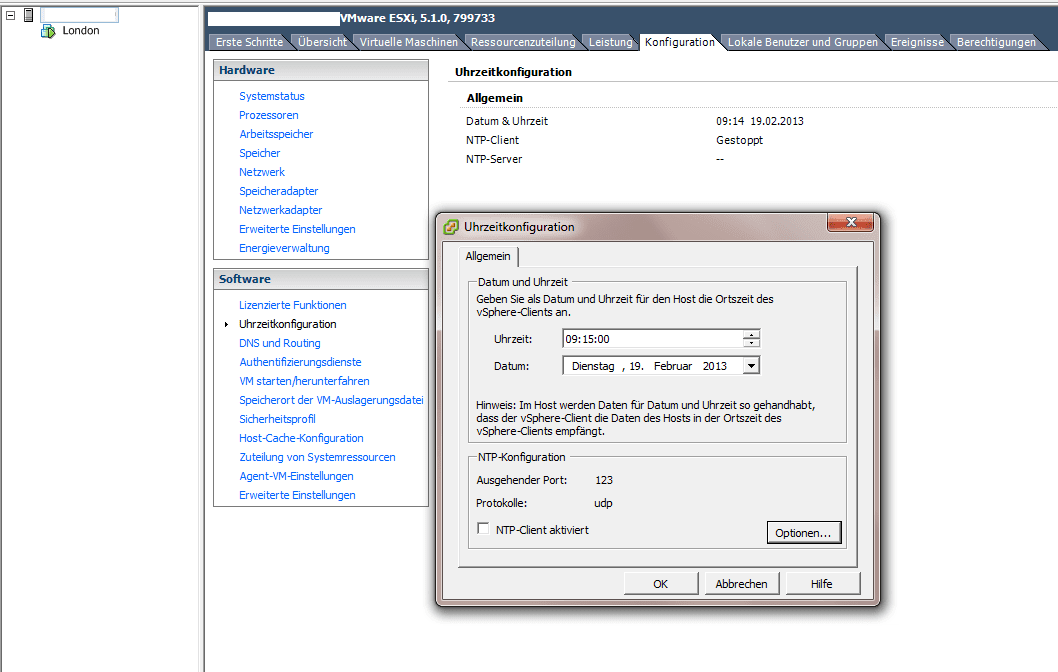Viewport: 1058px width, 672px height.
Task: Open NTP Optionen... dialog
Action: click(x=804, y=532)
